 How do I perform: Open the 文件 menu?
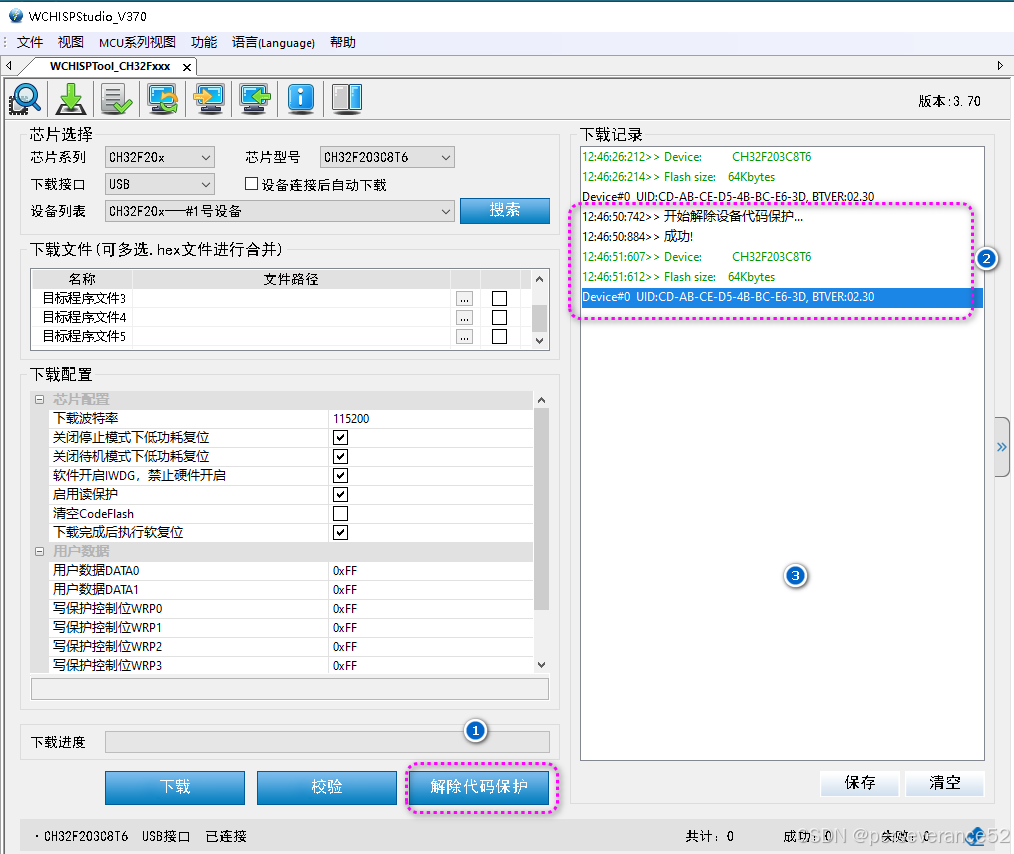click(30, 42)
